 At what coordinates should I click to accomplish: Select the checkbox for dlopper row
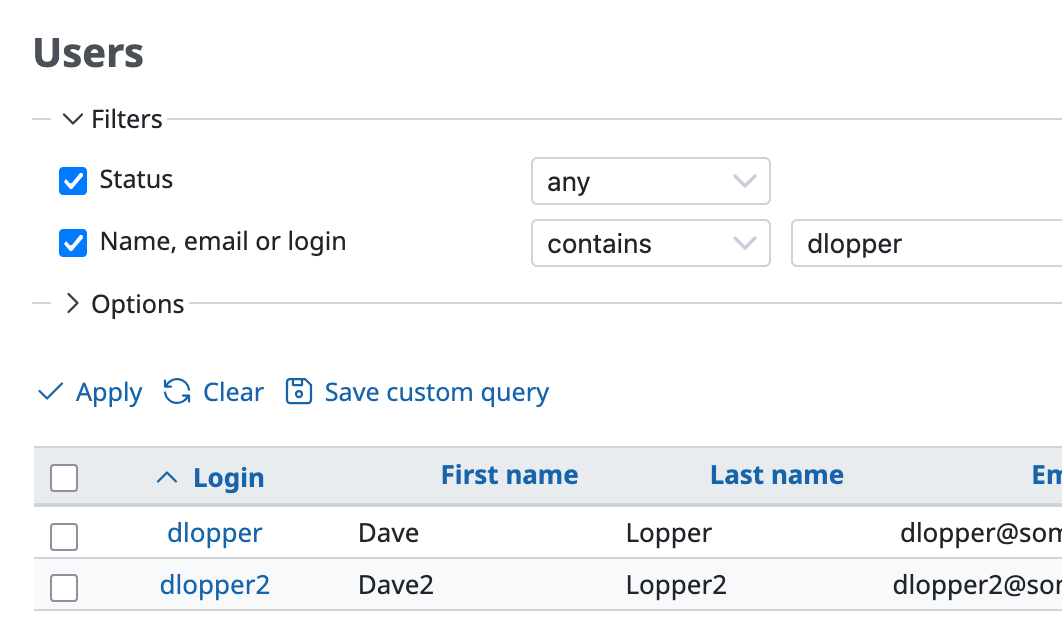64,537
